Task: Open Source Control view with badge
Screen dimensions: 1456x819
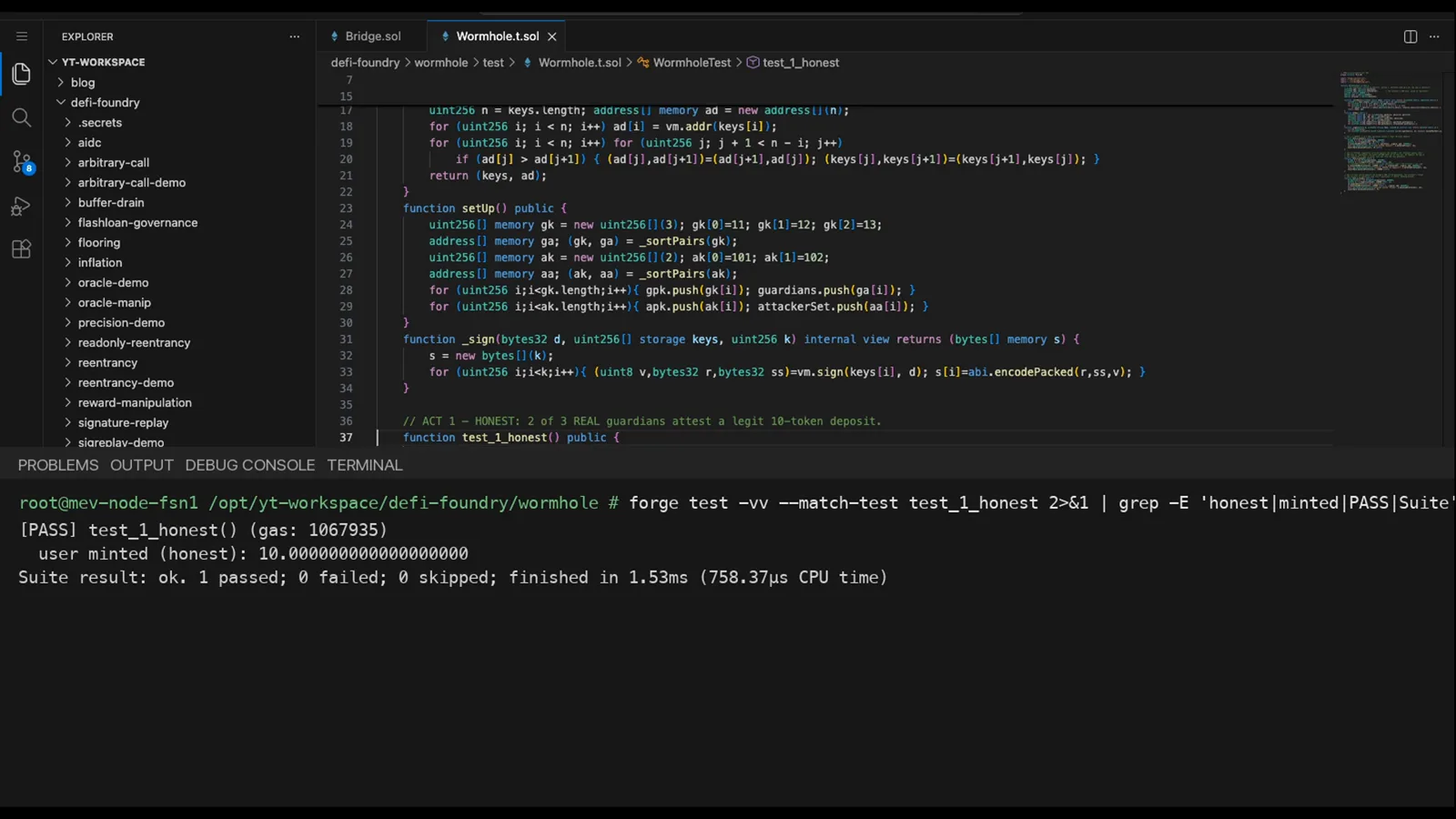Action: (22, 162)
